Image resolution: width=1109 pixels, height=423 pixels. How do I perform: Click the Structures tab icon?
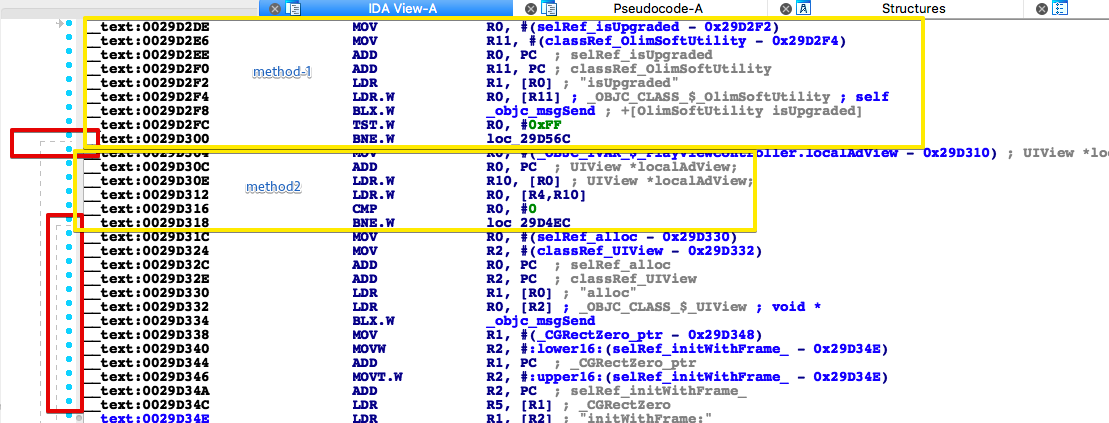tap(803, 8)
